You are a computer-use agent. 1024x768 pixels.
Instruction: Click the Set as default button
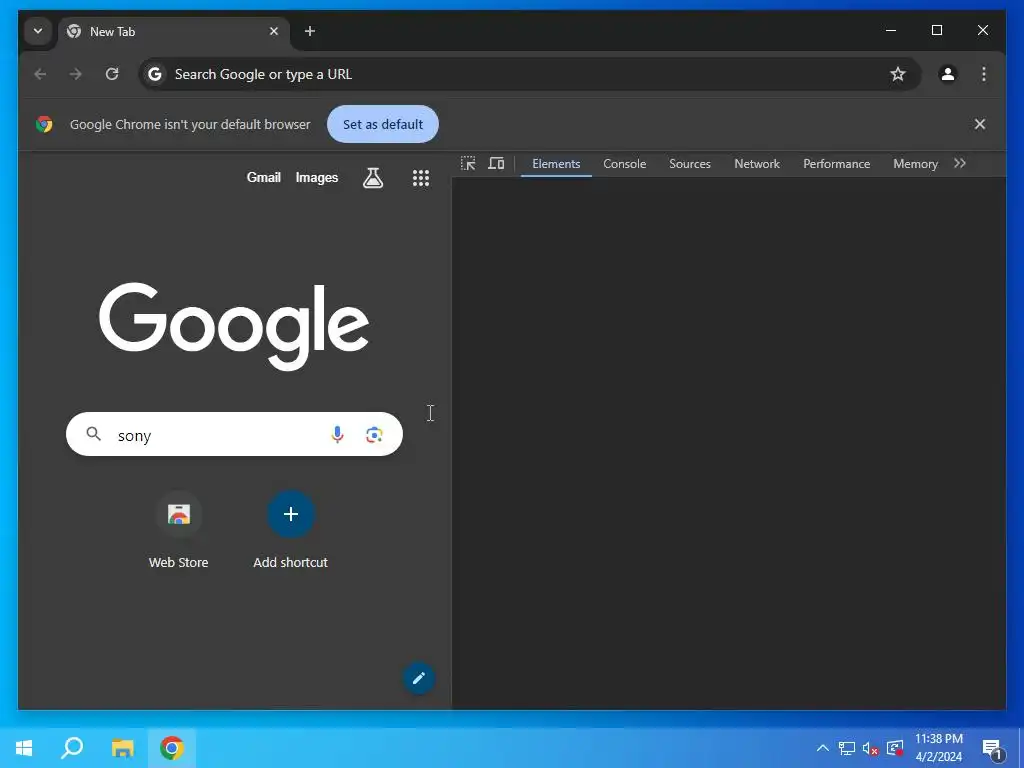click(383, 124)
